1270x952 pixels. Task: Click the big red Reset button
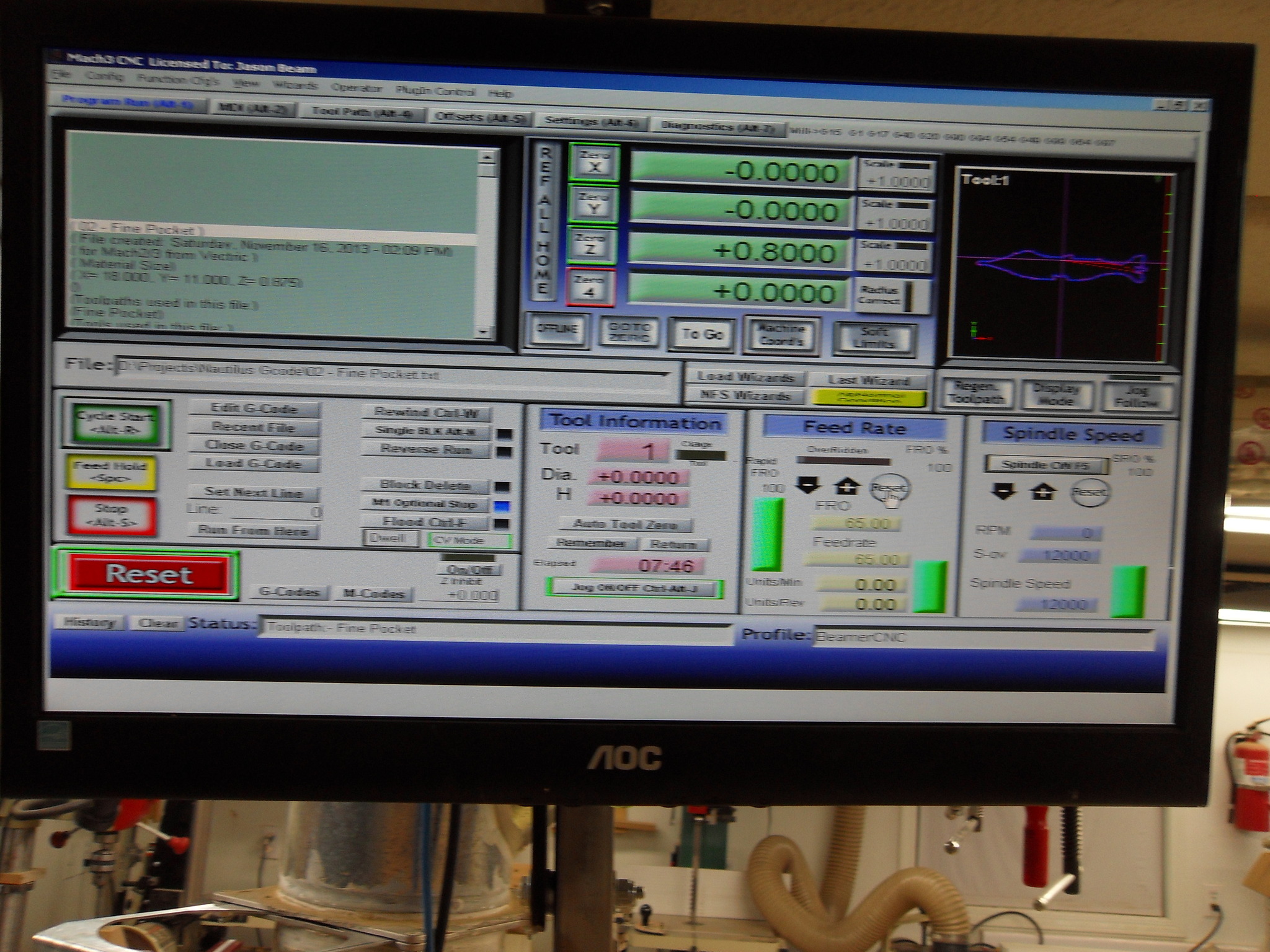pos(148,574)
